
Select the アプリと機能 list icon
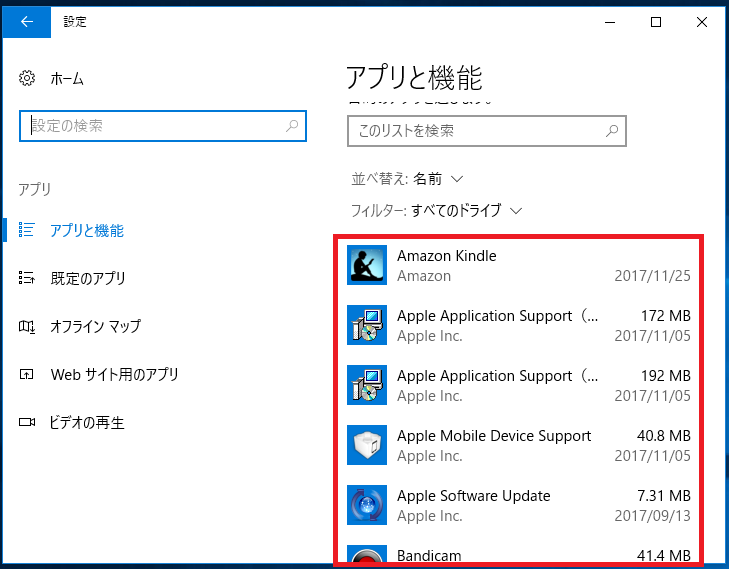pyautogui.click(x=27, y=230)
